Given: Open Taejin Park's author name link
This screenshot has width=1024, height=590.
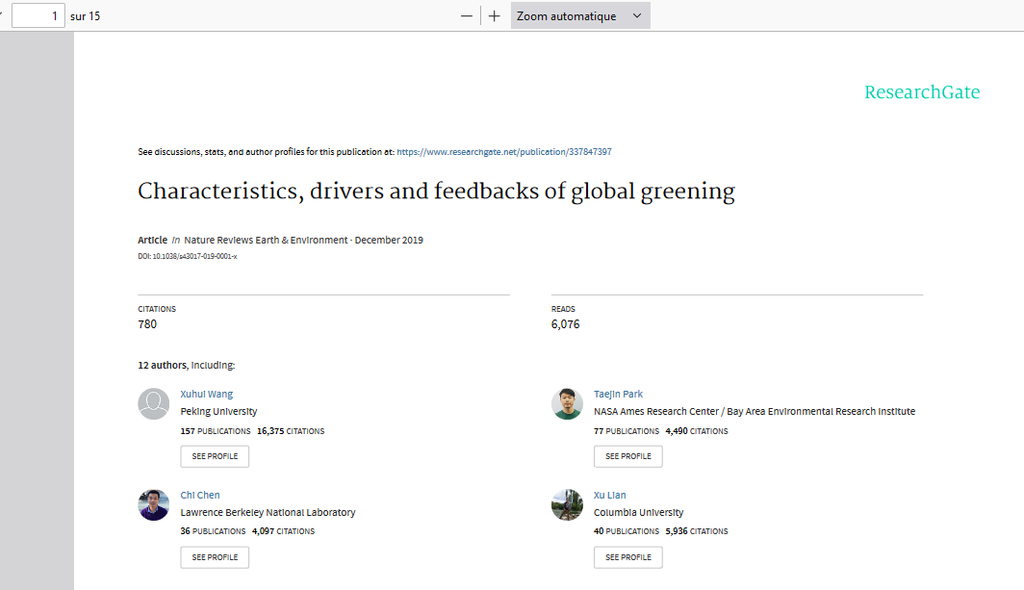Looking at the screenshot, I should [x=618, y=394].
